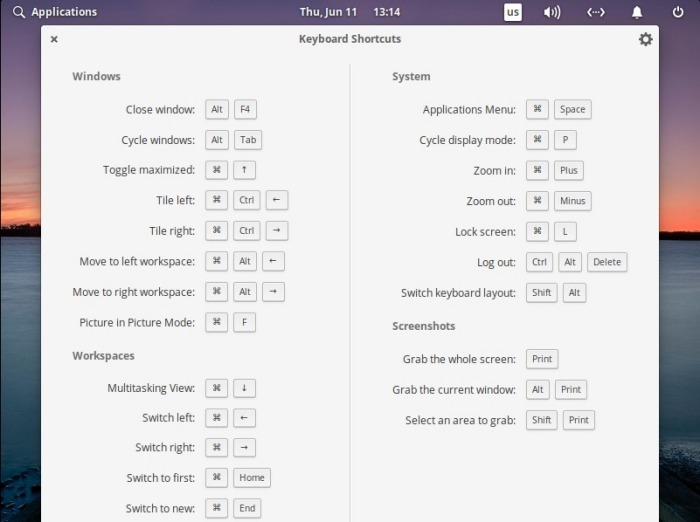Click the Tab key for Cycle windows
This screenshot has width=700, height=522.
click(x=248, y=140)
